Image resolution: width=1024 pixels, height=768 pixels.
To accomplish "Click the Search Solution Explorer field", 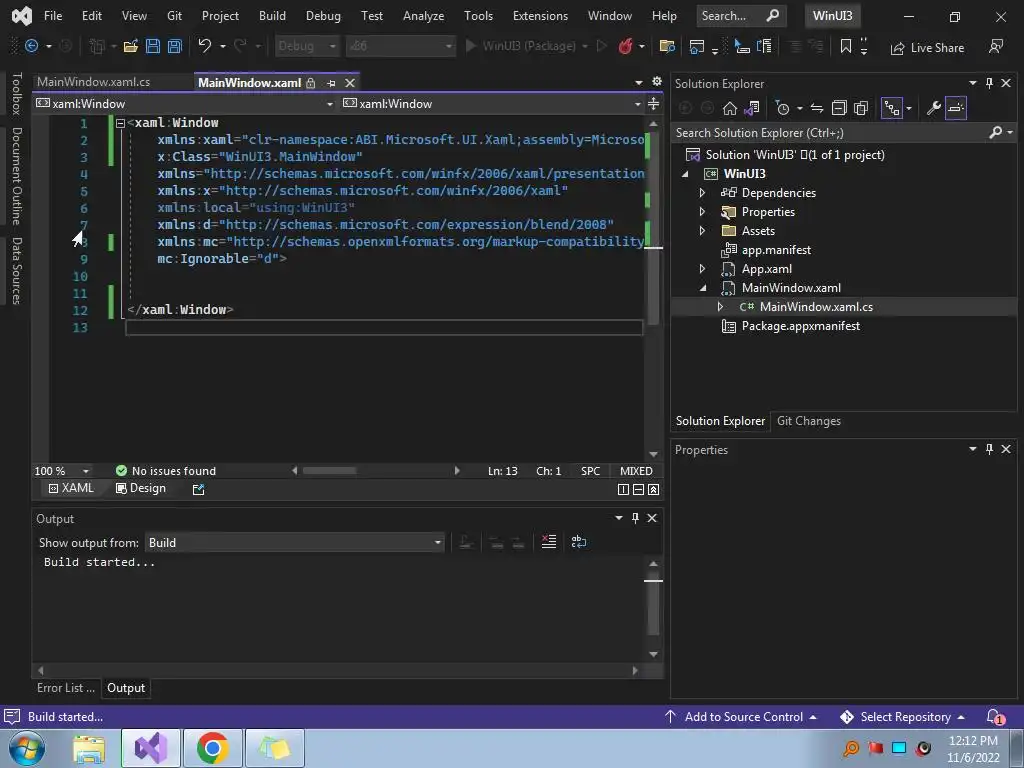I will 830,133.
